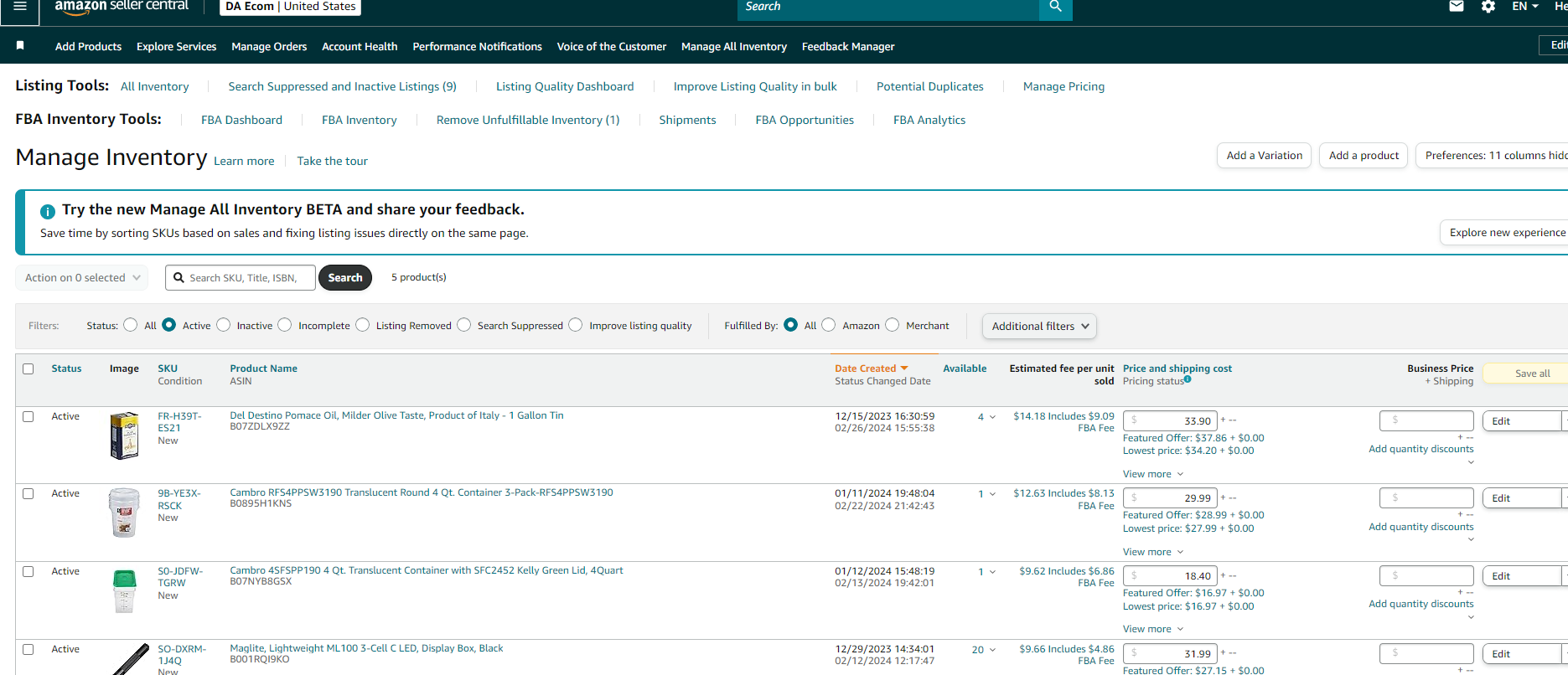Expand available quantity 4 chevron for Pomace Oil
This screenshot has width=1568, height=675.
point(992,417)
